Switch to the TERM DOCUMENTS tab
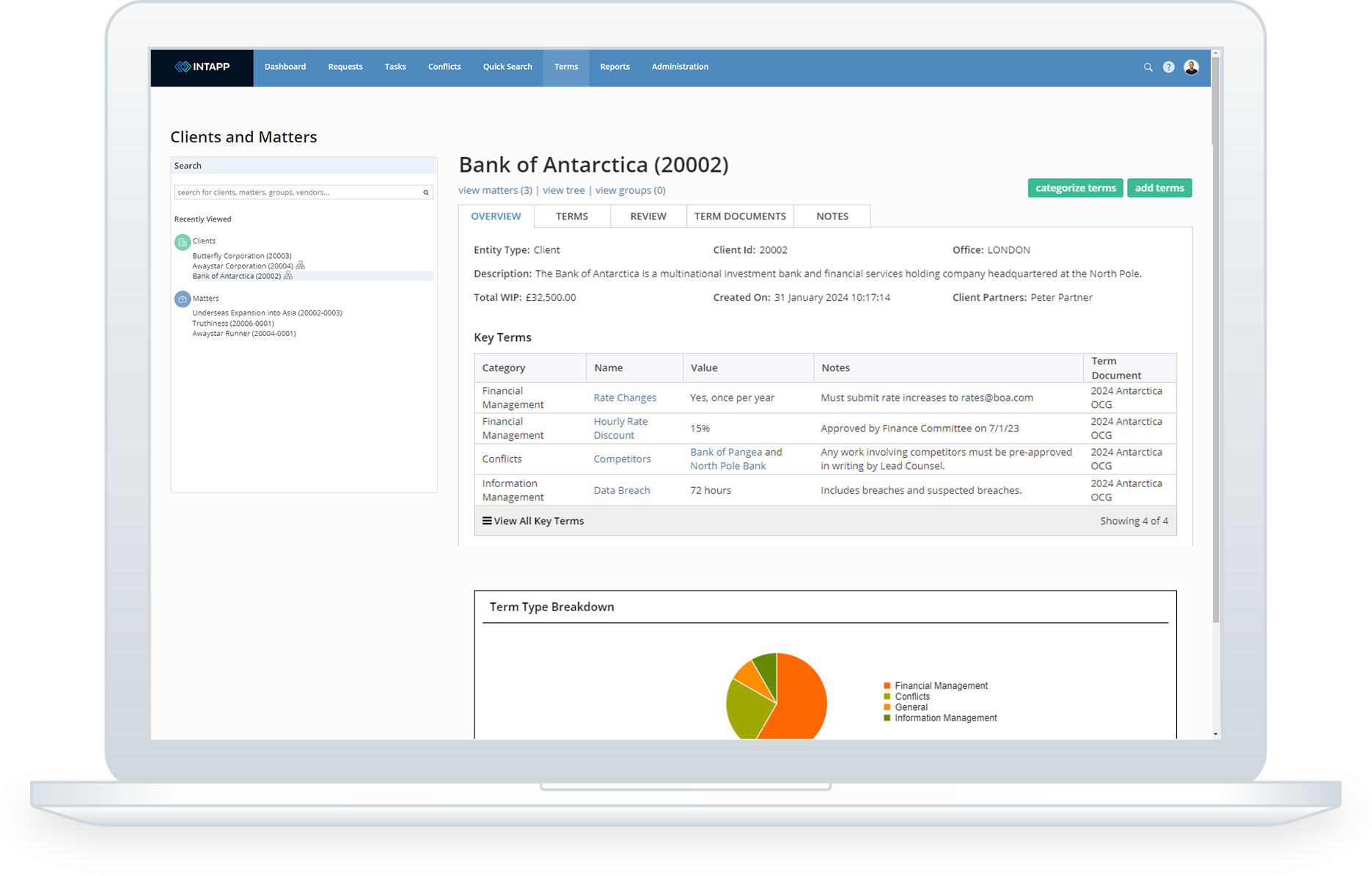The image size is (1372, 876). point(740,216)
